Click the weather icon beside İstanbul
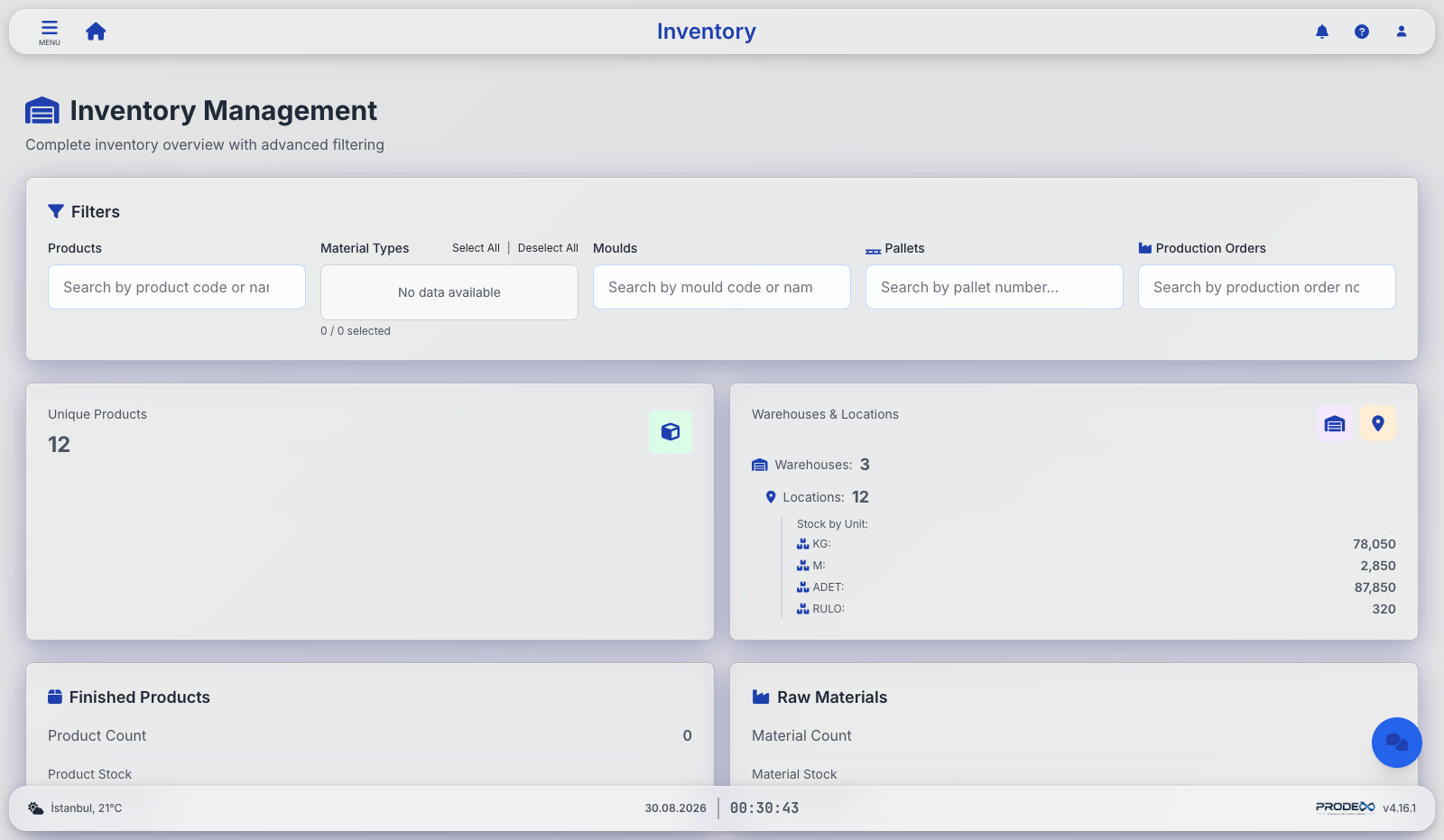This screenshot has width=1444, height=840. [35, 808]
